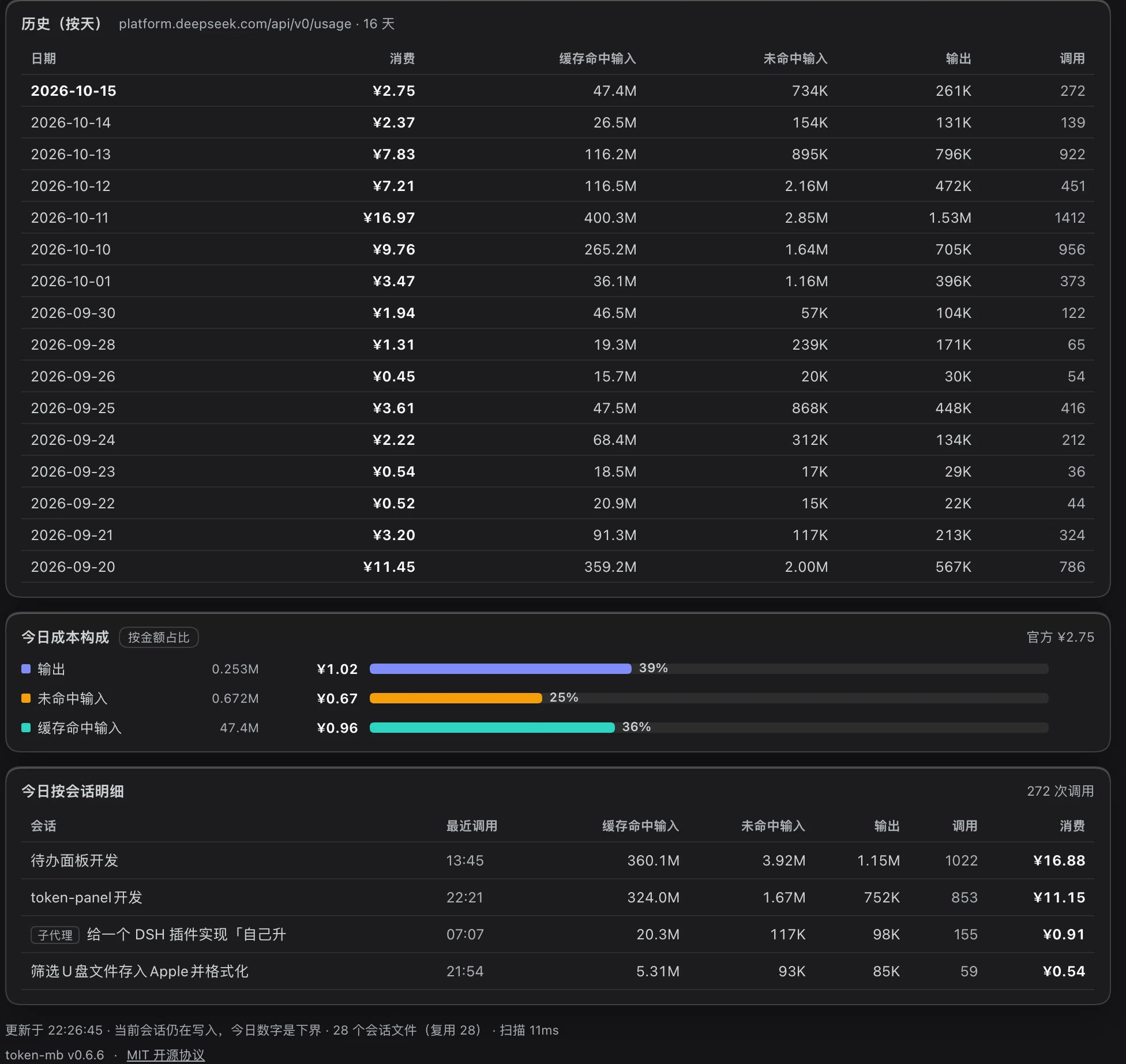Click the 缓存命中输入 header in history table
Viewport: 1126px width, 1064px height.
coord(598,58)
